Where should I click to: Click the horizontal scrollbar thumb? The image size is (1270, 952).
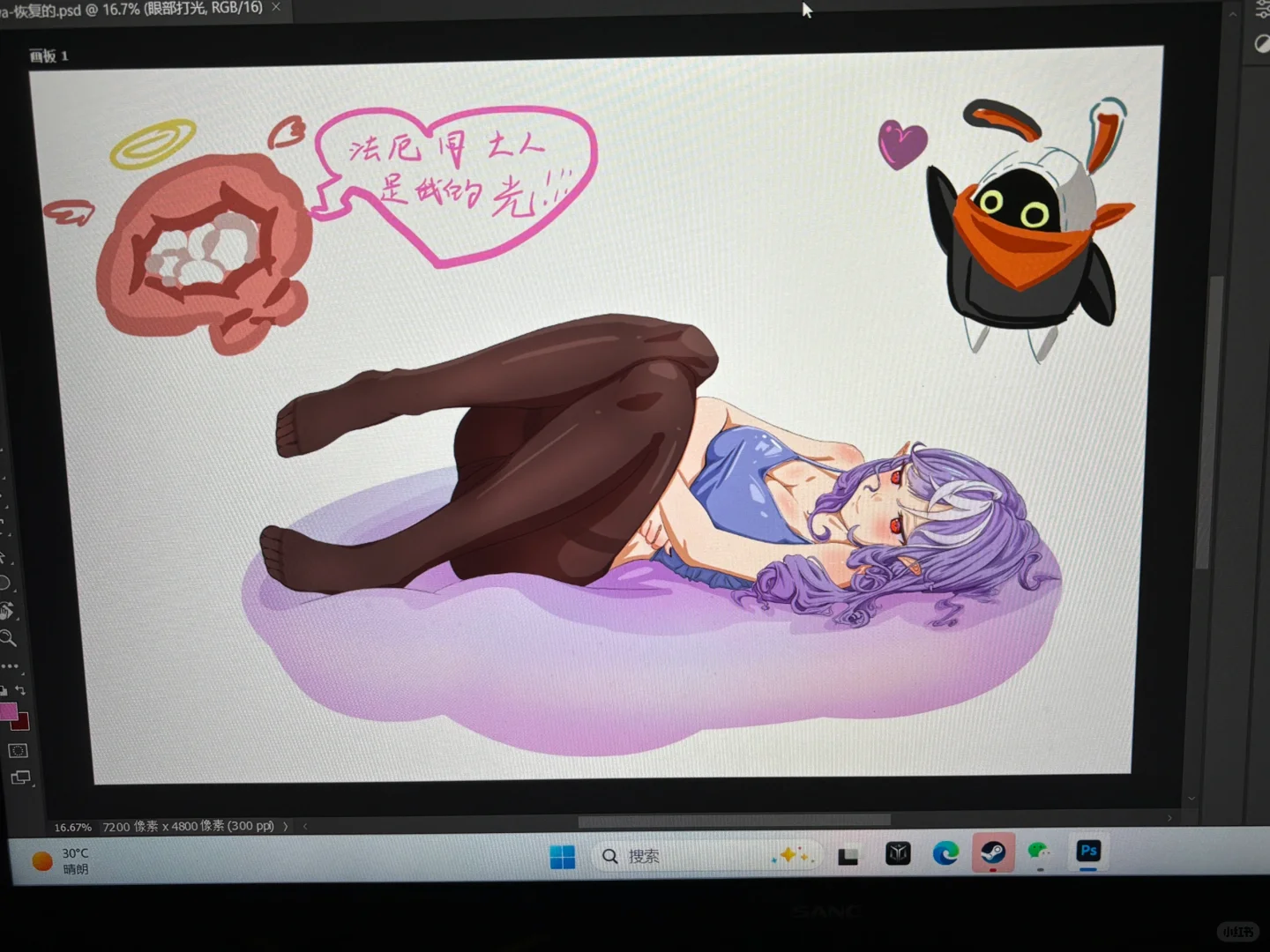pos(734,821)
